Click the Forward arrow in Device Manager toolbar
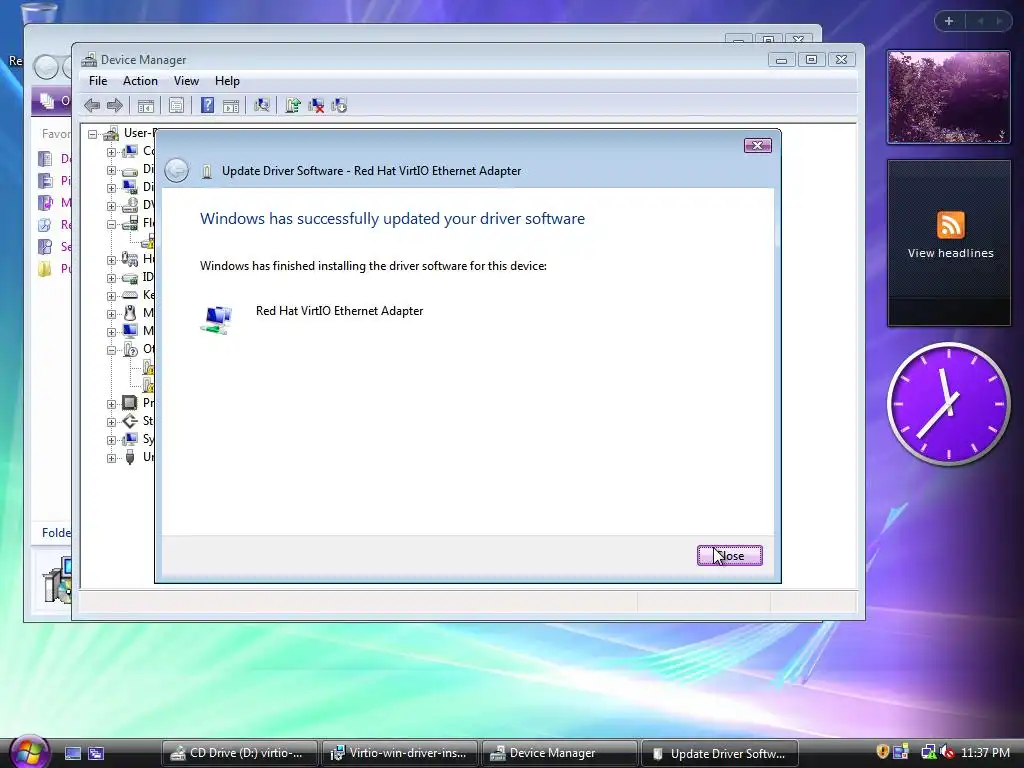 click(115, 105)
